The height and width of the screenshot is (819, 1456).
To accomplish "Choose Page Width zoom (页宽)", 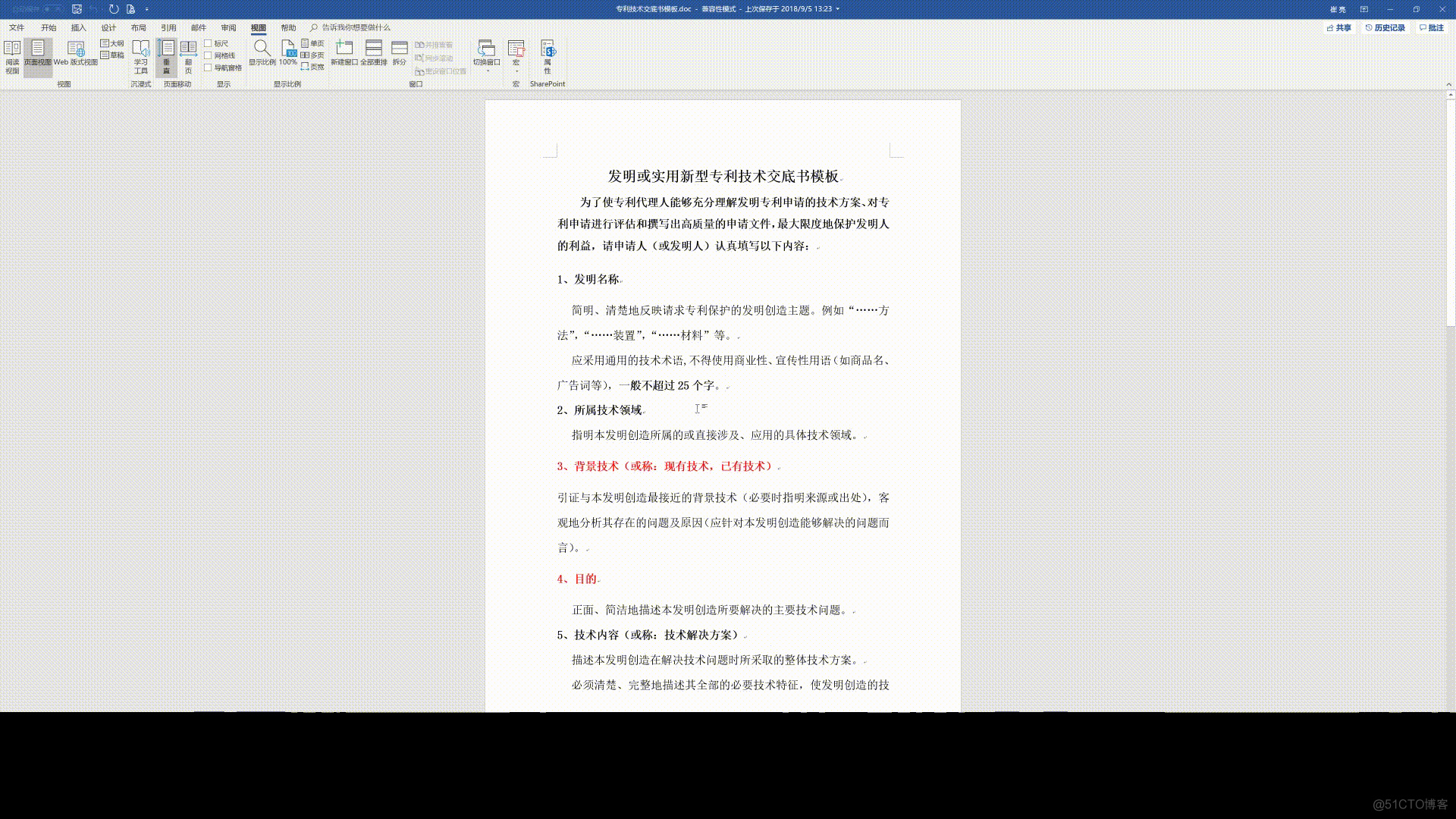I will pyautogui.click(x=312, y=67).
